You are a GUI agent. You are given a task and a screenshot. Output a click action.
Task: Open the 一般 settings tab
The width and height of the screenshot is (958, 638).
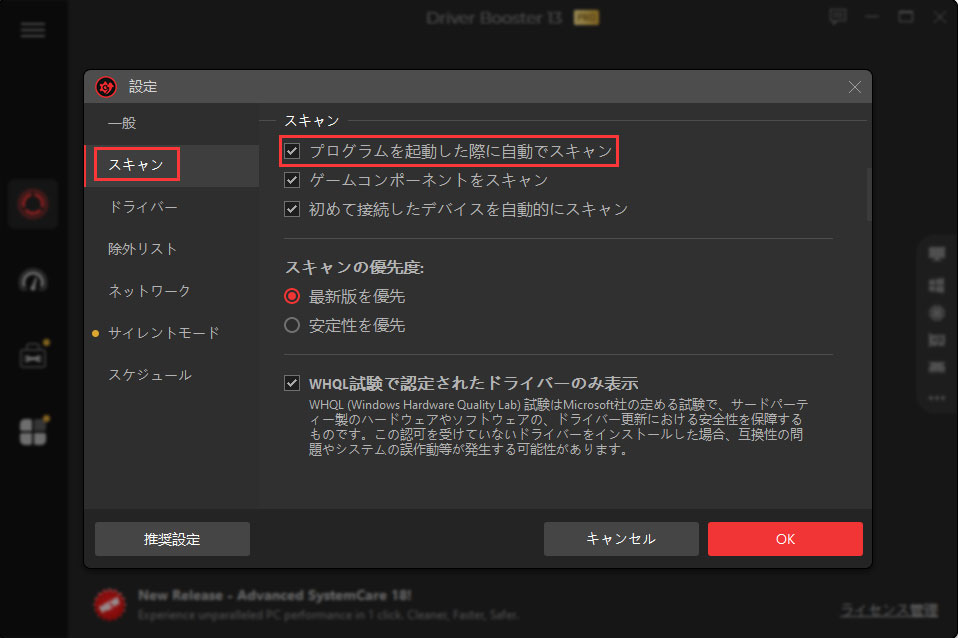pyautogui.click(x=172, y=123)
